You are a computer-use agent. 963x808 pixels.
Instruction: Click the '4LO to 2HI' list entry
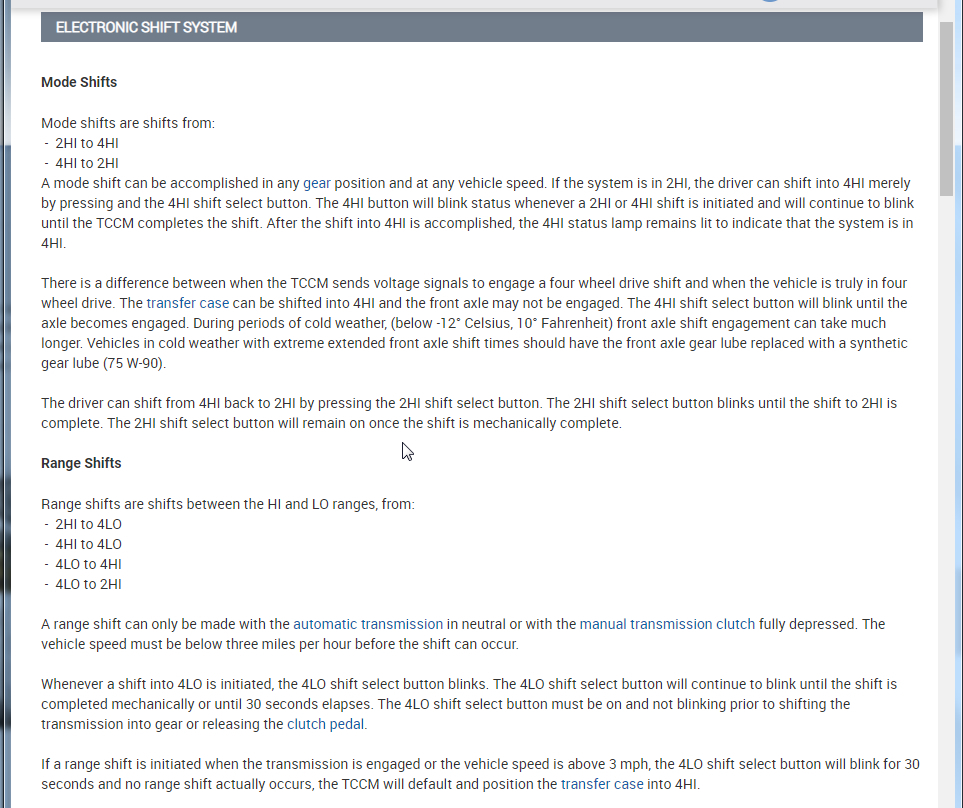coord(88,584)
